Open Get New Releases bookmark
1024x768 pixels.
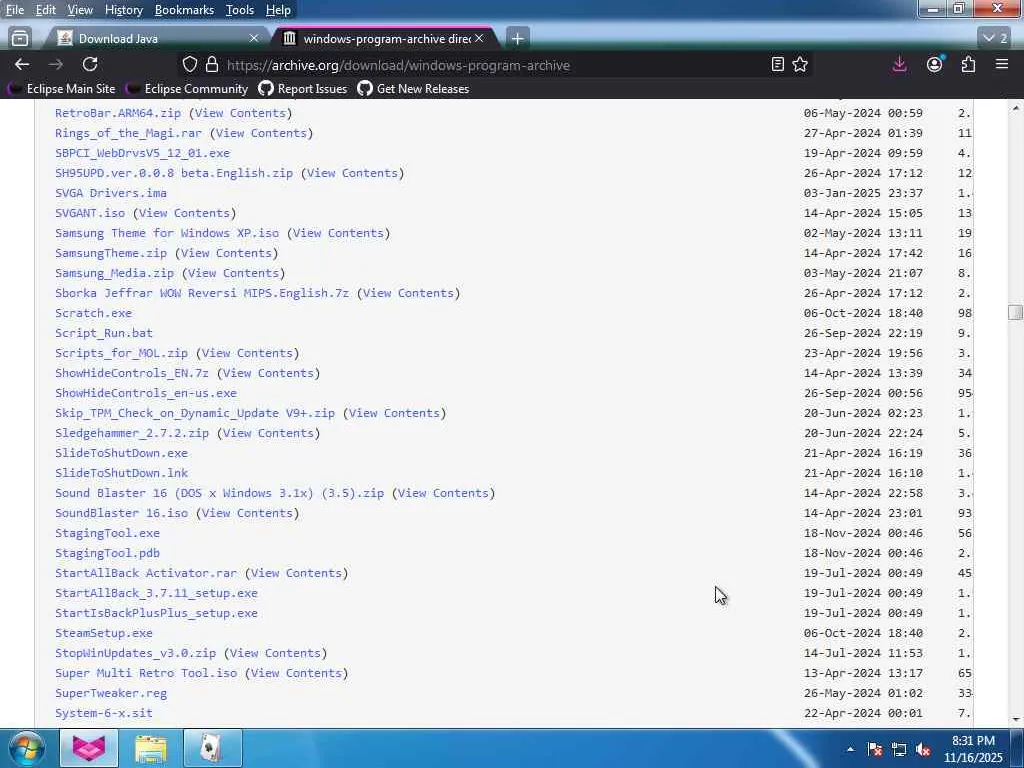click(x=413, y=89)
